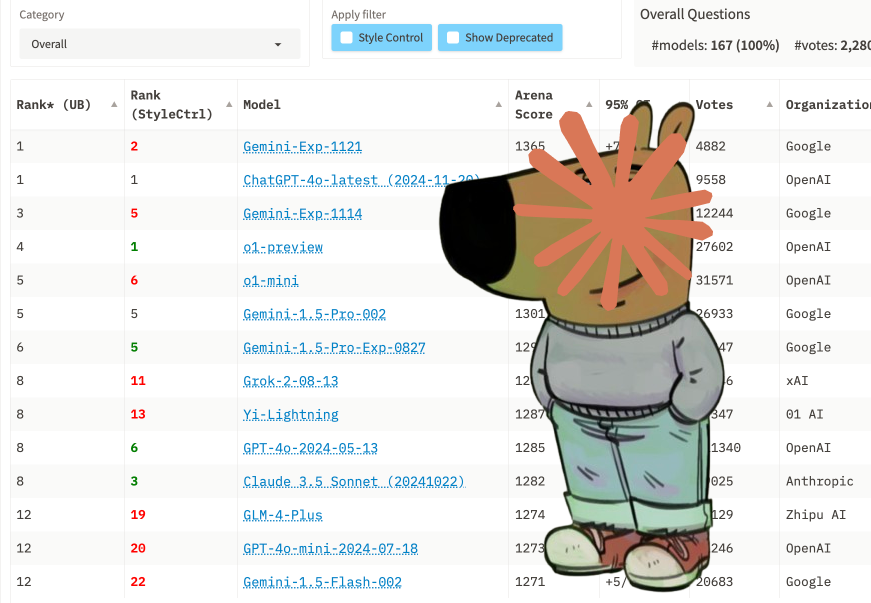Open the GPT-4o-2024-05-13 link
This screenshot has height=603, width=871.
coord(310,448)
